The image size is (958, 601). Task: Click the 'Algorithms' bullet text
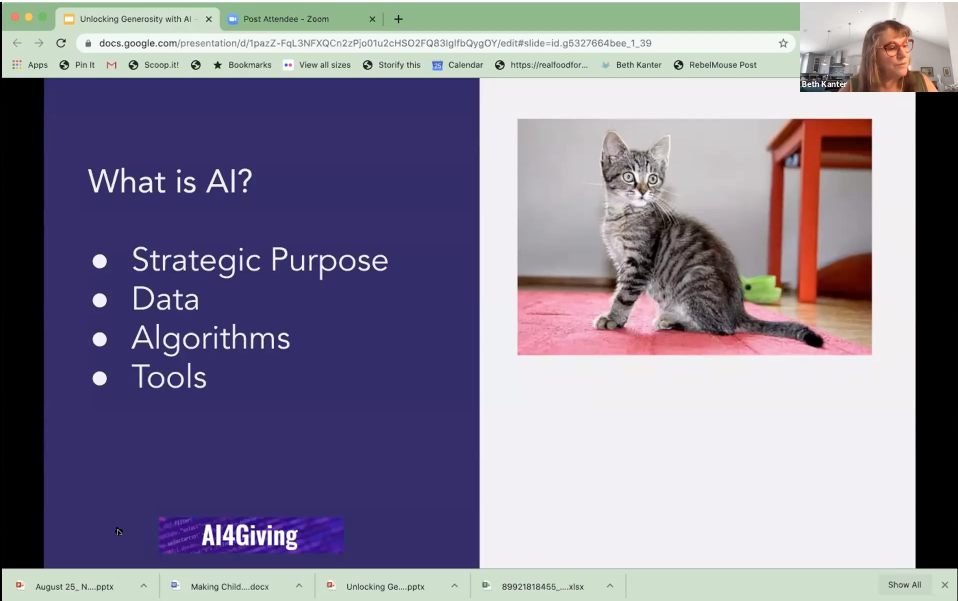tap(211, 338)
